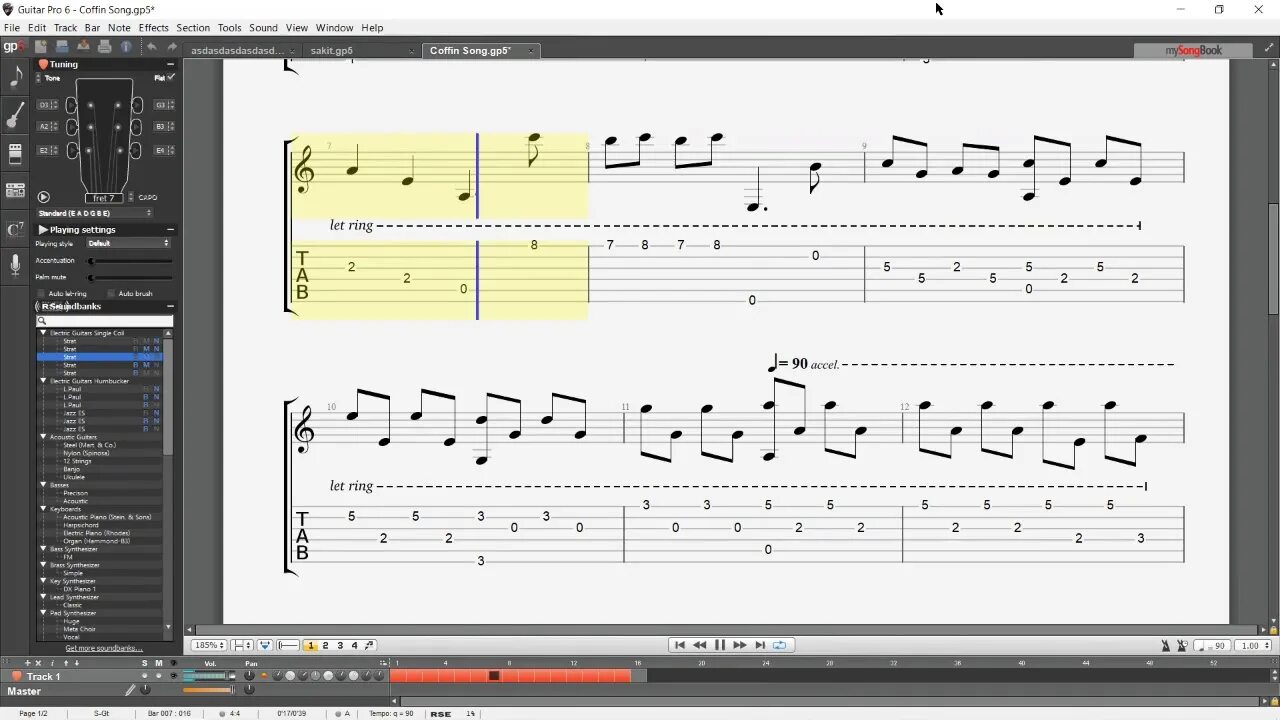Adjust the Palm mute slider

[x=130, y=277]
